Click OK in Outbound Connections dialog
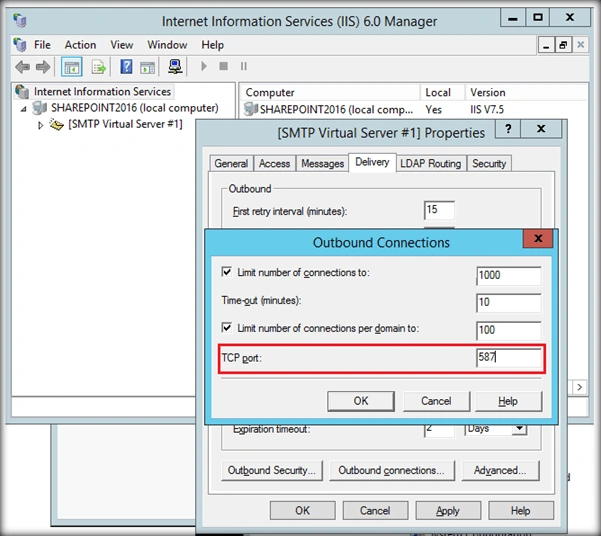 pos(361,401)
